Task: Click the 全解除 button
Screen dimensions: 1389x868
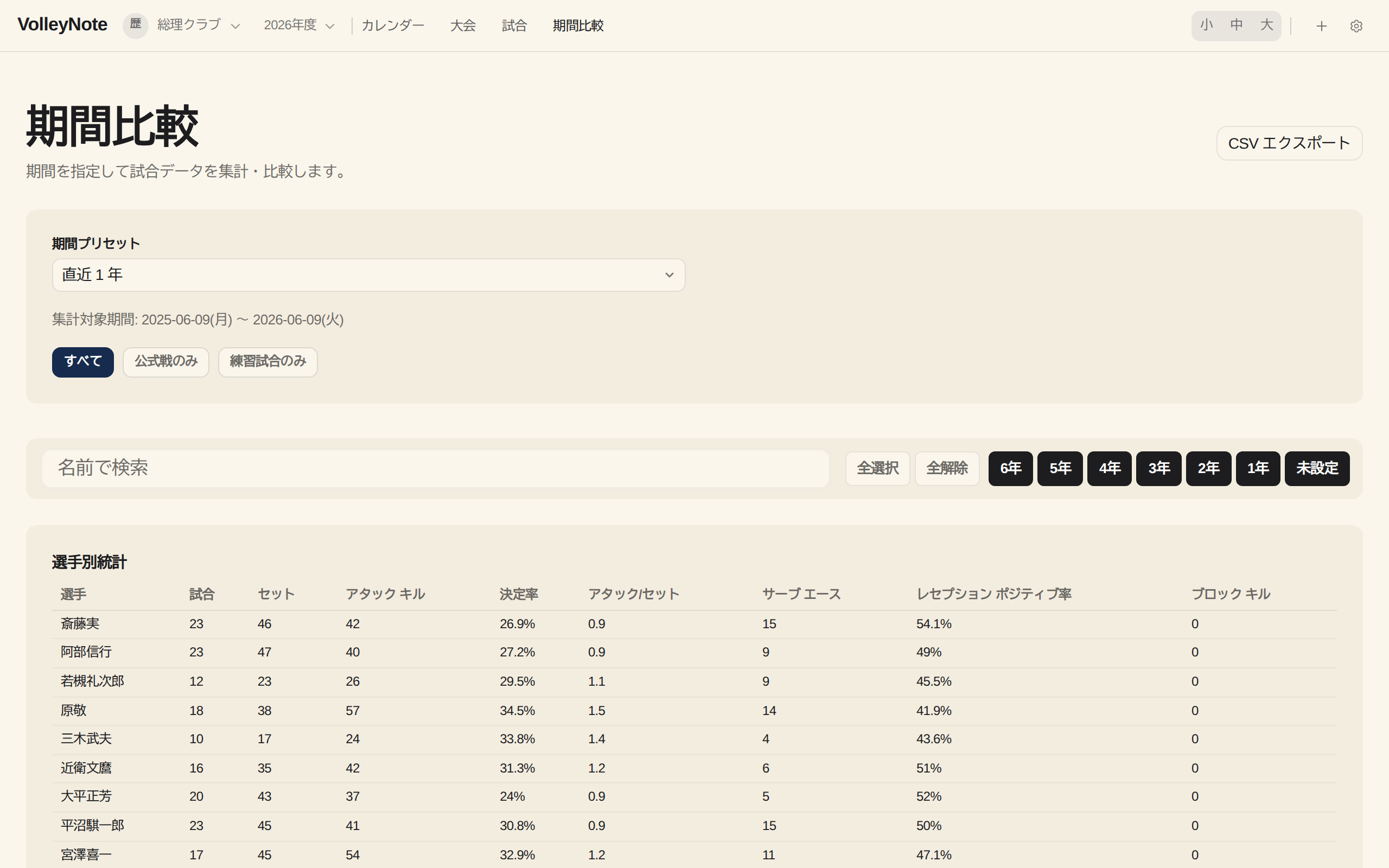Action: click(947, 468)
